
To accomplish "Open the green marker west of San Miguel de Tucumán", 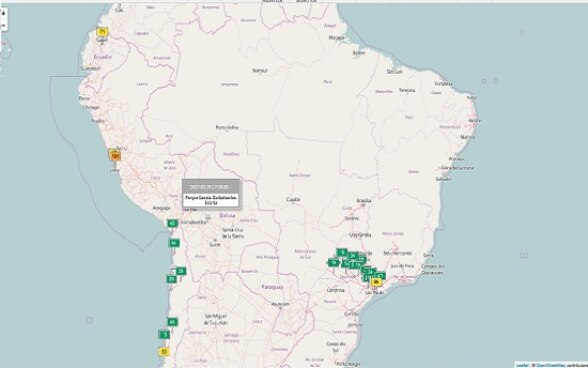I will point(172,322).
